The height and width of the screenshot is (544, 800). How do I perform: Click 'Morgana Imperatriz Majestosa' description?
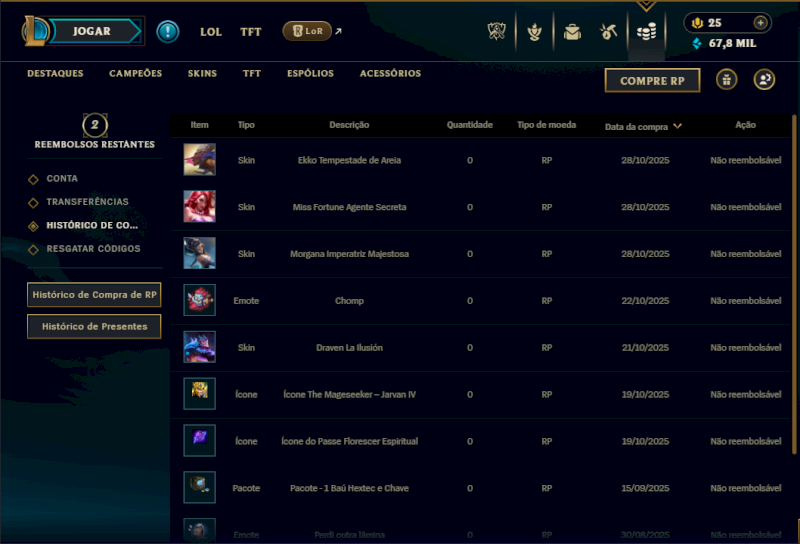click(349, 254)
